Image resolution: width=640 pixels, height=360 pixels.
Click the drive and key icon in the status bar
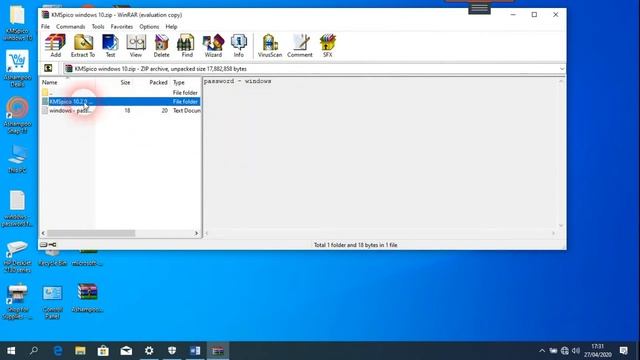[48, 244]
